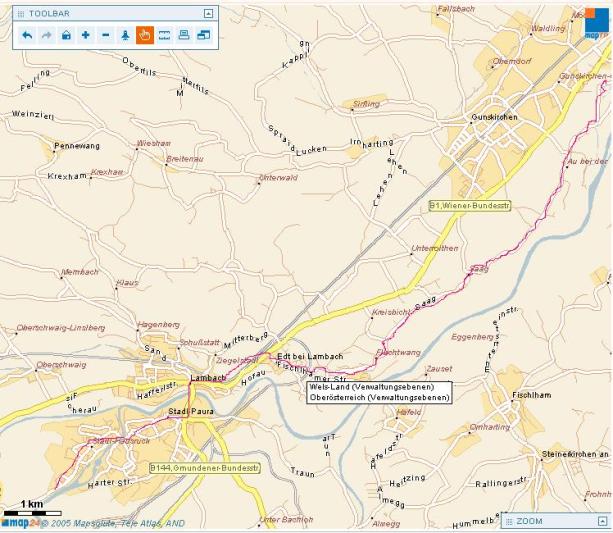Collapse the TOOLBAR panel

(208, 14)
